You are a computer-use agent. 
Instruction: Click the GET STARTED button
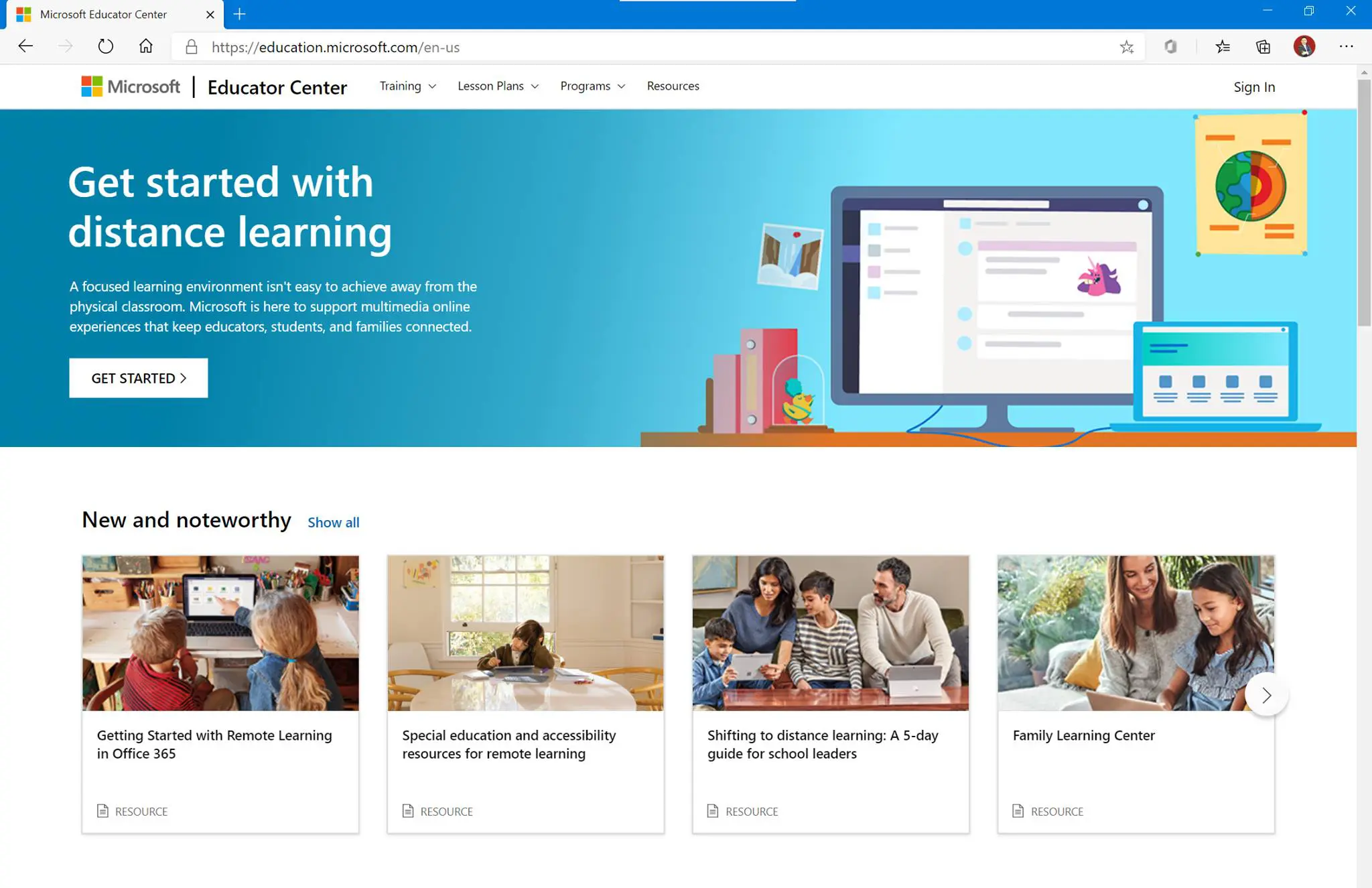coord(139,378)
